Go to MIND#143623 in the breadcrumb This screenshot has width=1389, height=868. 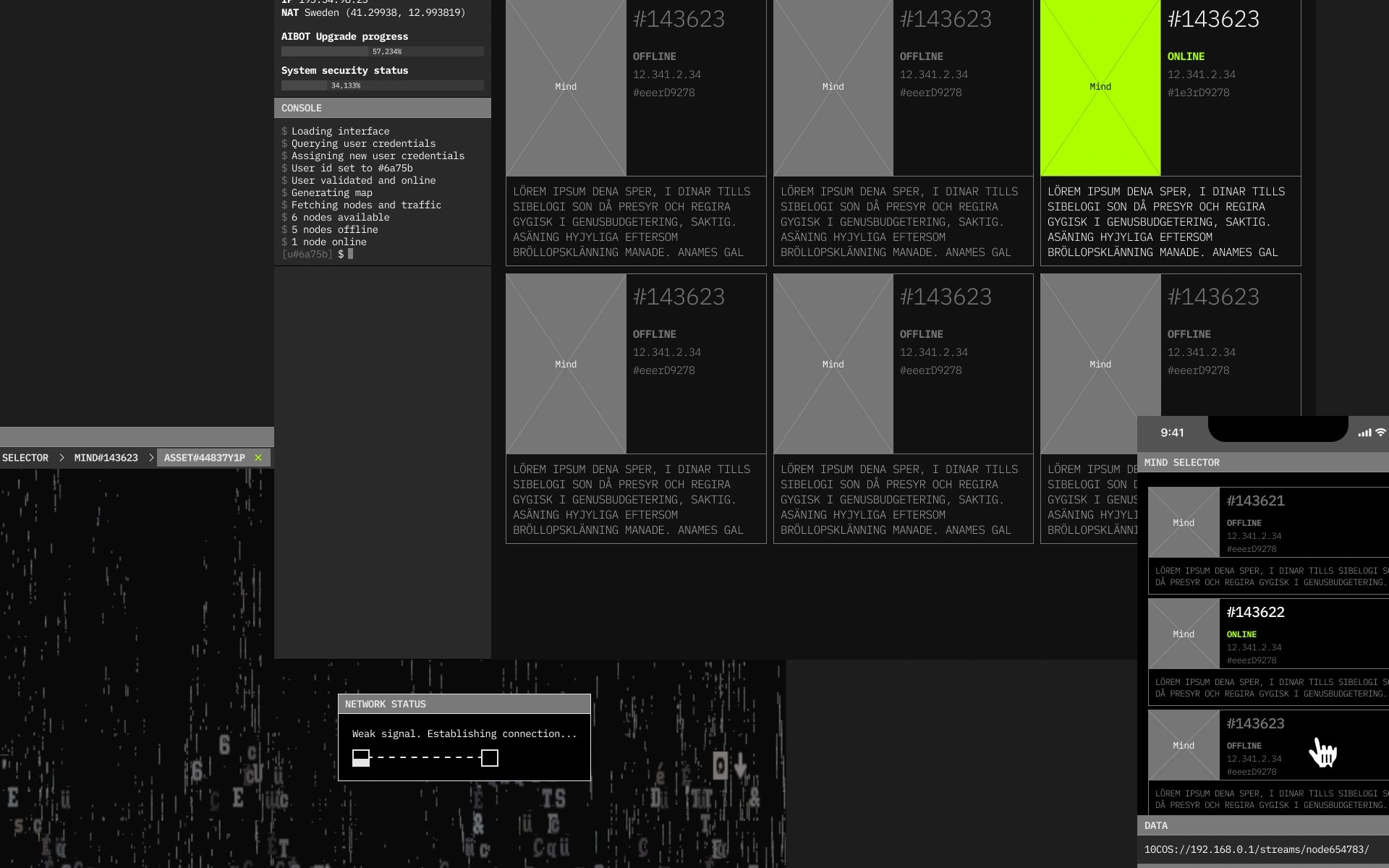point(106,458)
